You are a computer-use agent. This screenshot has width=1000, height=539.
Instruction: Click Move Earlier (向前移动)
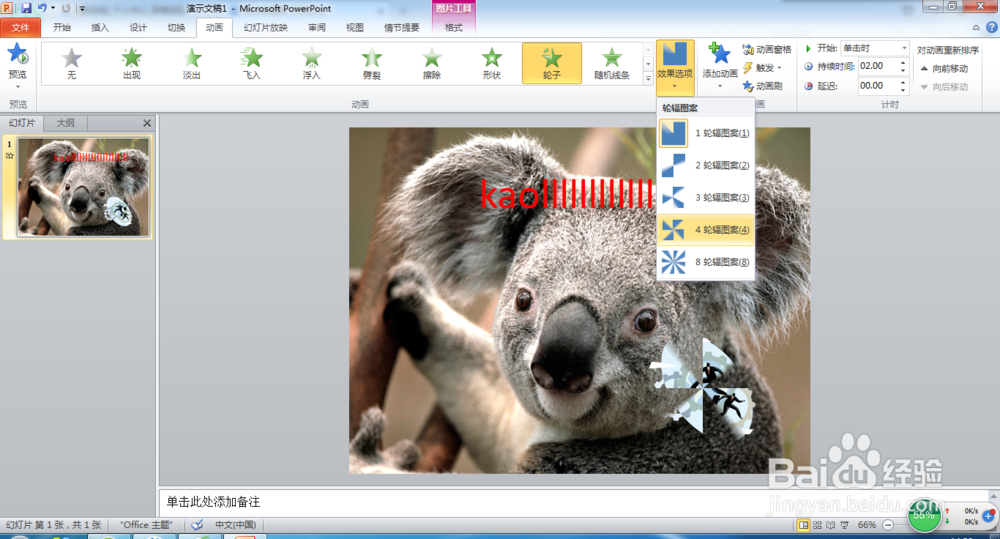click(944, 69)
